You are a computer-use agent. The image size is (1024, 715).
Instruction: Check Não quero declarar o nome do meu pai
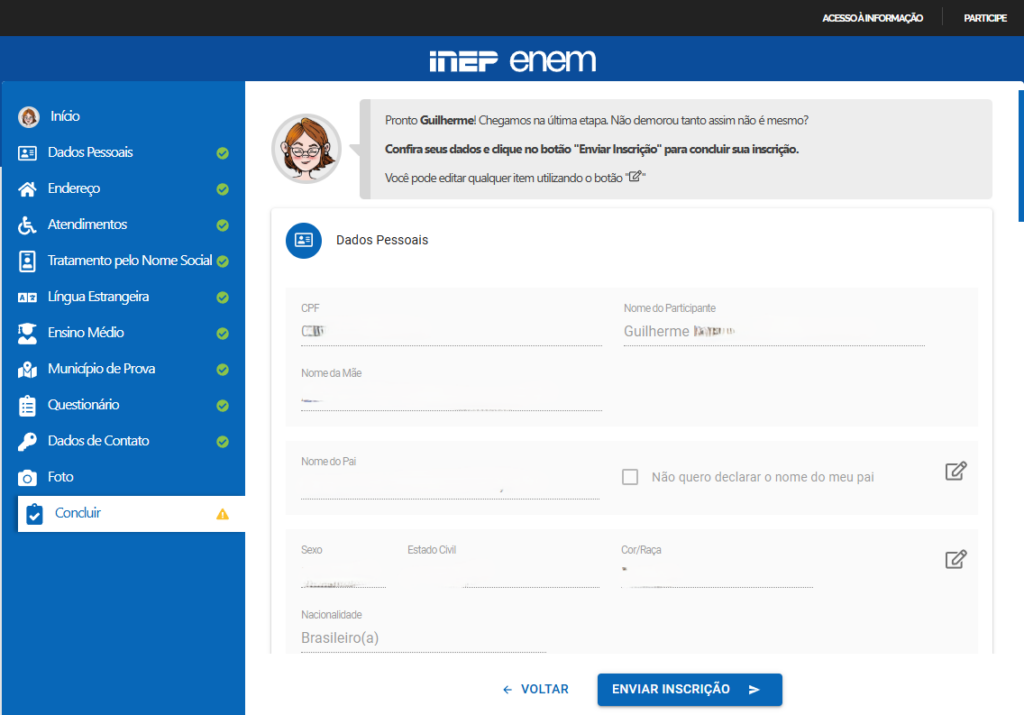(x=630, y=477)
